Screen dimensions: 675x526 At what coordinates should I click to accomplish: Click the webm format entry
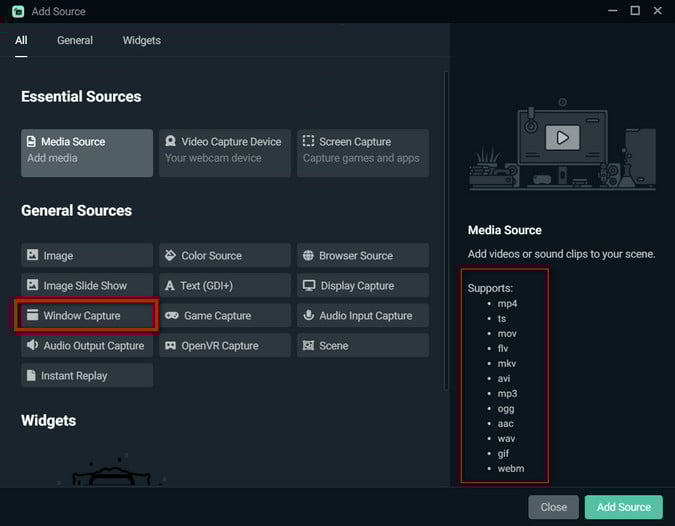[x=511, y=468]
